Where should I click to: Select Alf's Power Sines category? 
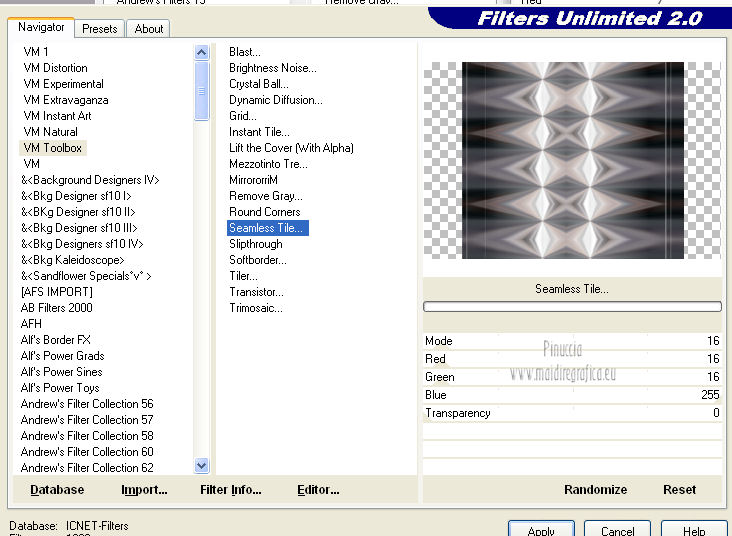click(x=61, y=372)
